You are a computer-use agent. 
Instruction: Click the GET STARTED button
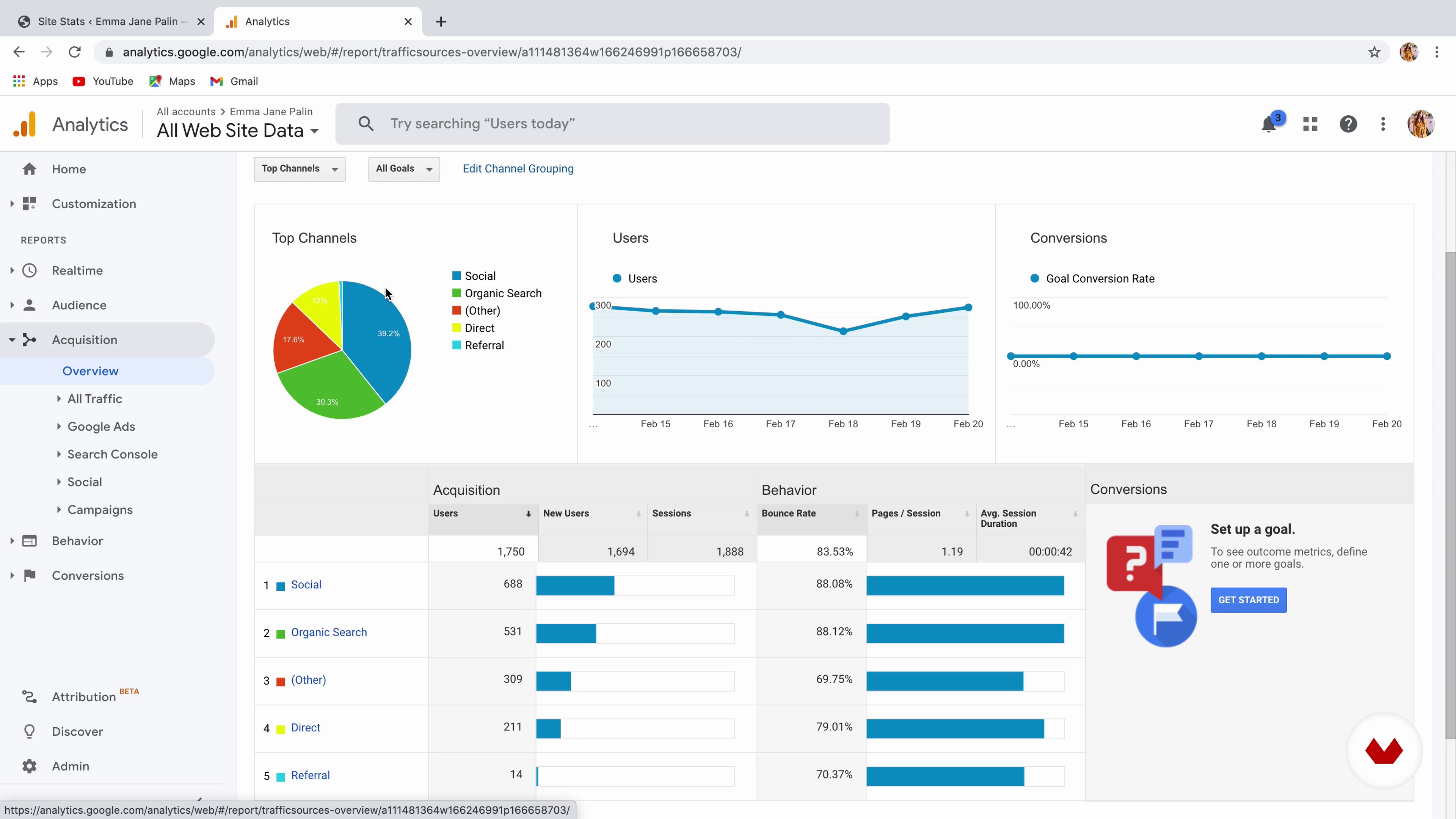coord(1248,600)
